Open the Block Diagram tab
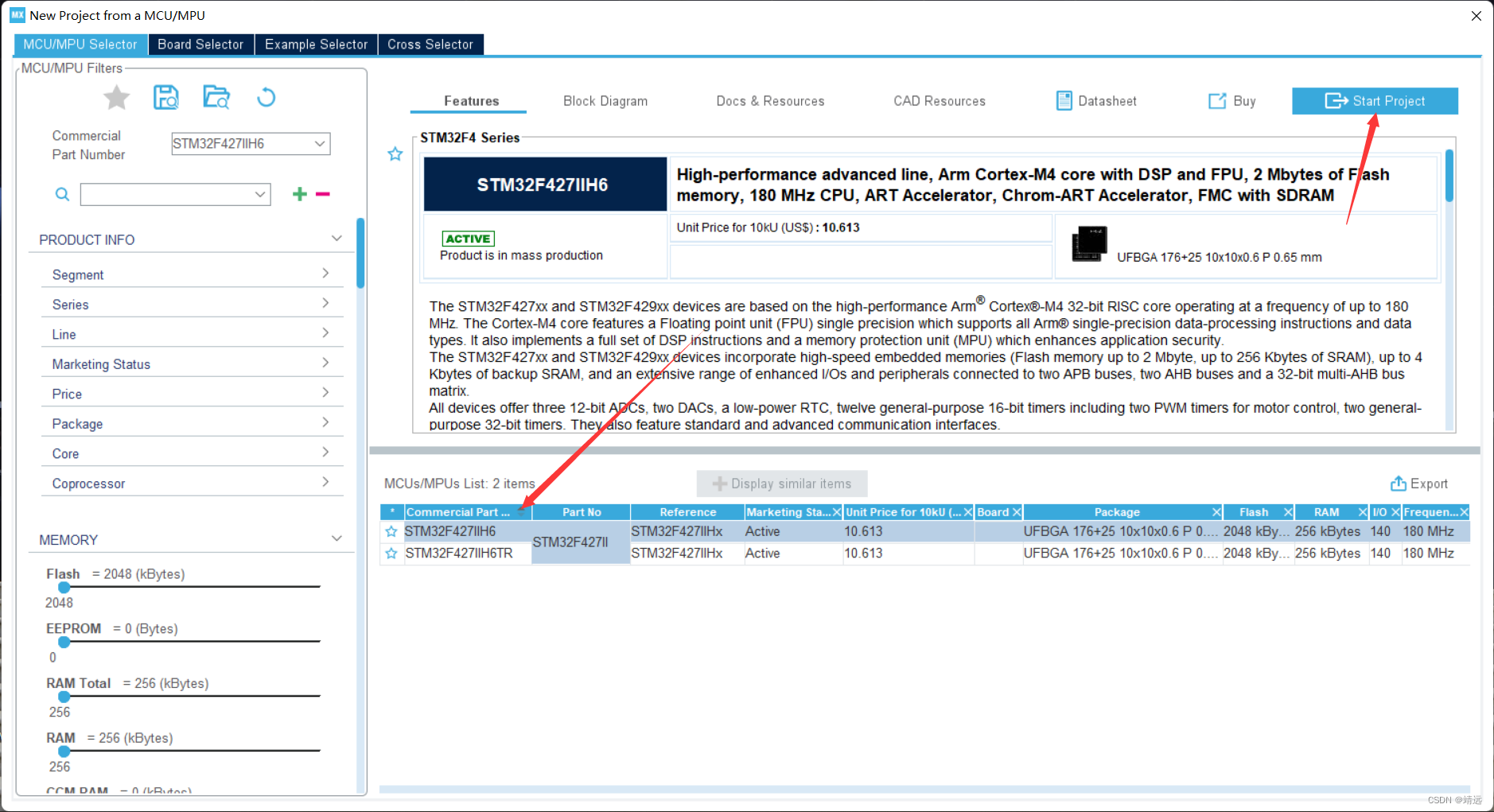The width and height of the screenshot is (1494, 812). [605, 101]
